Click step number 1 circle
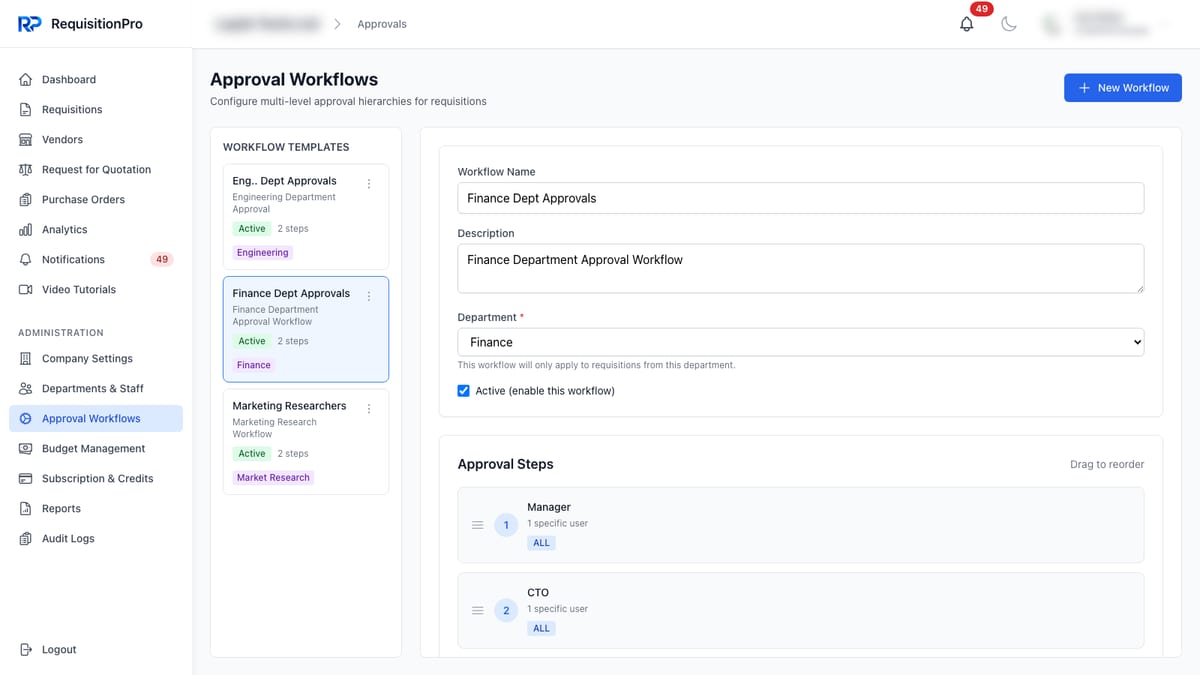The width and height of the screenshot is (1200, 675). tap(506, 525)
